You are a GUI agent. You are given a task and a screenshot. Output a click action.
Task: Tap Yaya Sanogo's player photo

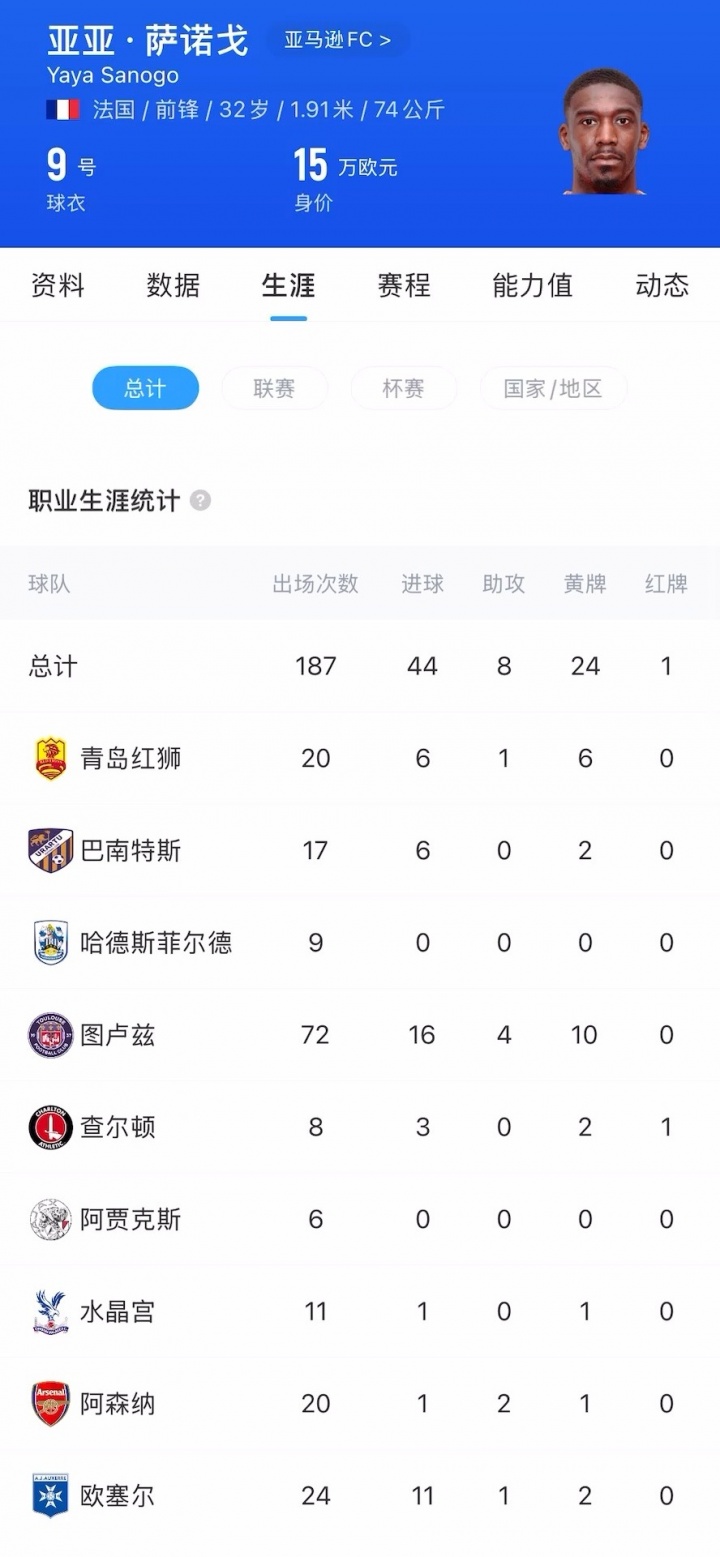click(603, 132)
